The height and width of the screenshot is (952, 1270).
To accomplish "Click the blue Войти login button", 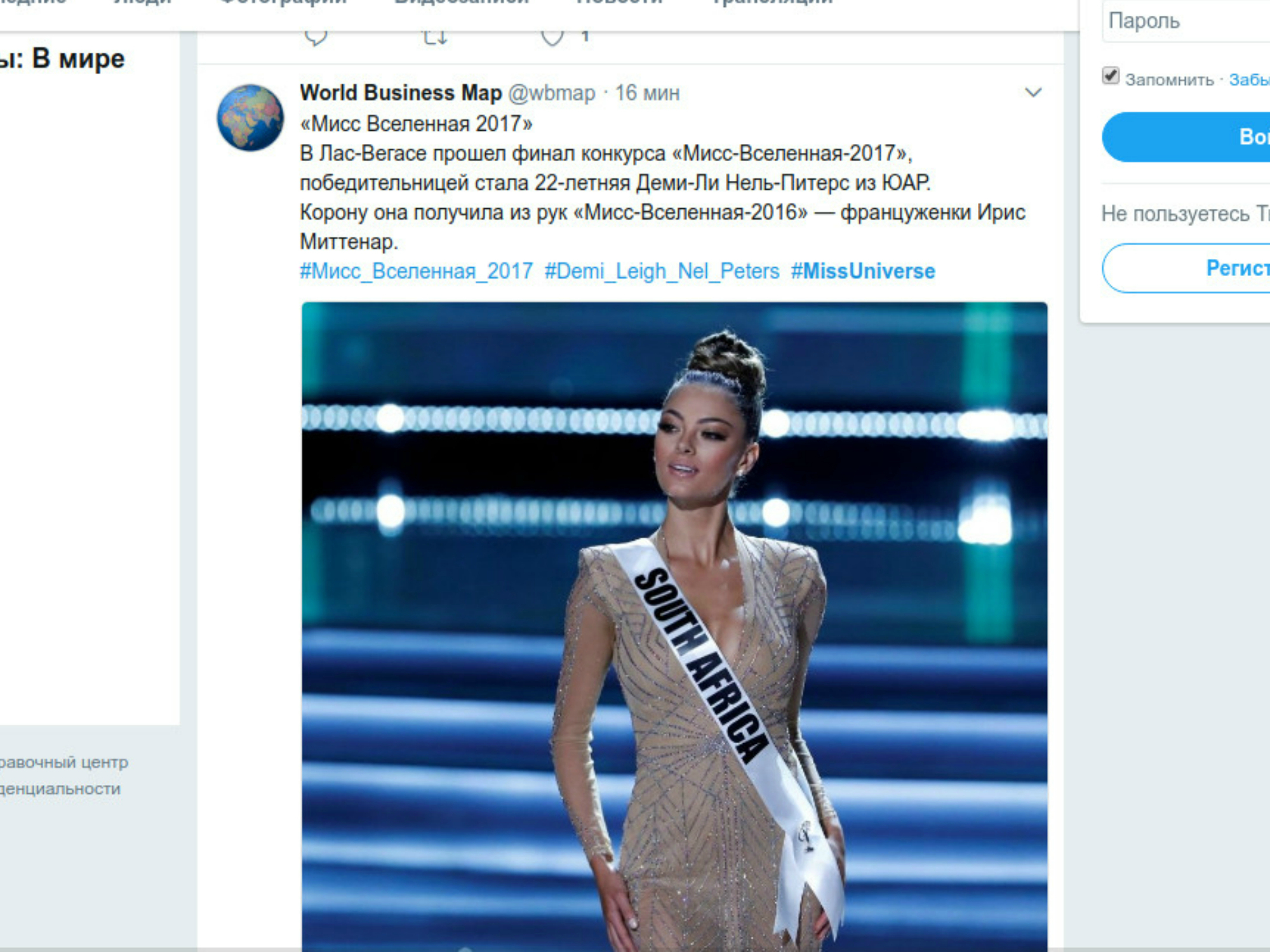I will click(1186, 137).
